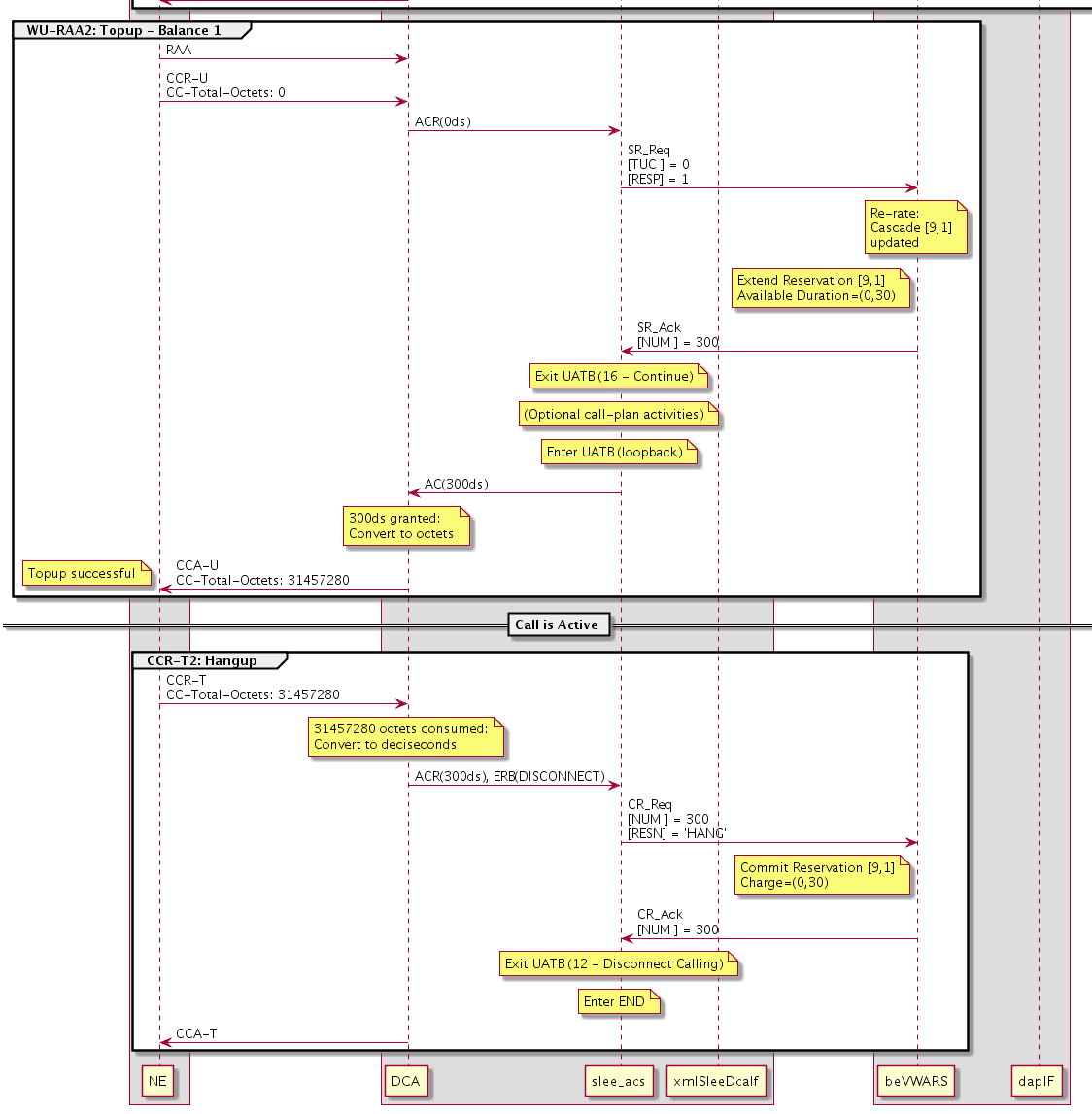This screenshot has height=1114, width=1092.
Task: Select the dapIF participant label
Action: (1039, 1081)
